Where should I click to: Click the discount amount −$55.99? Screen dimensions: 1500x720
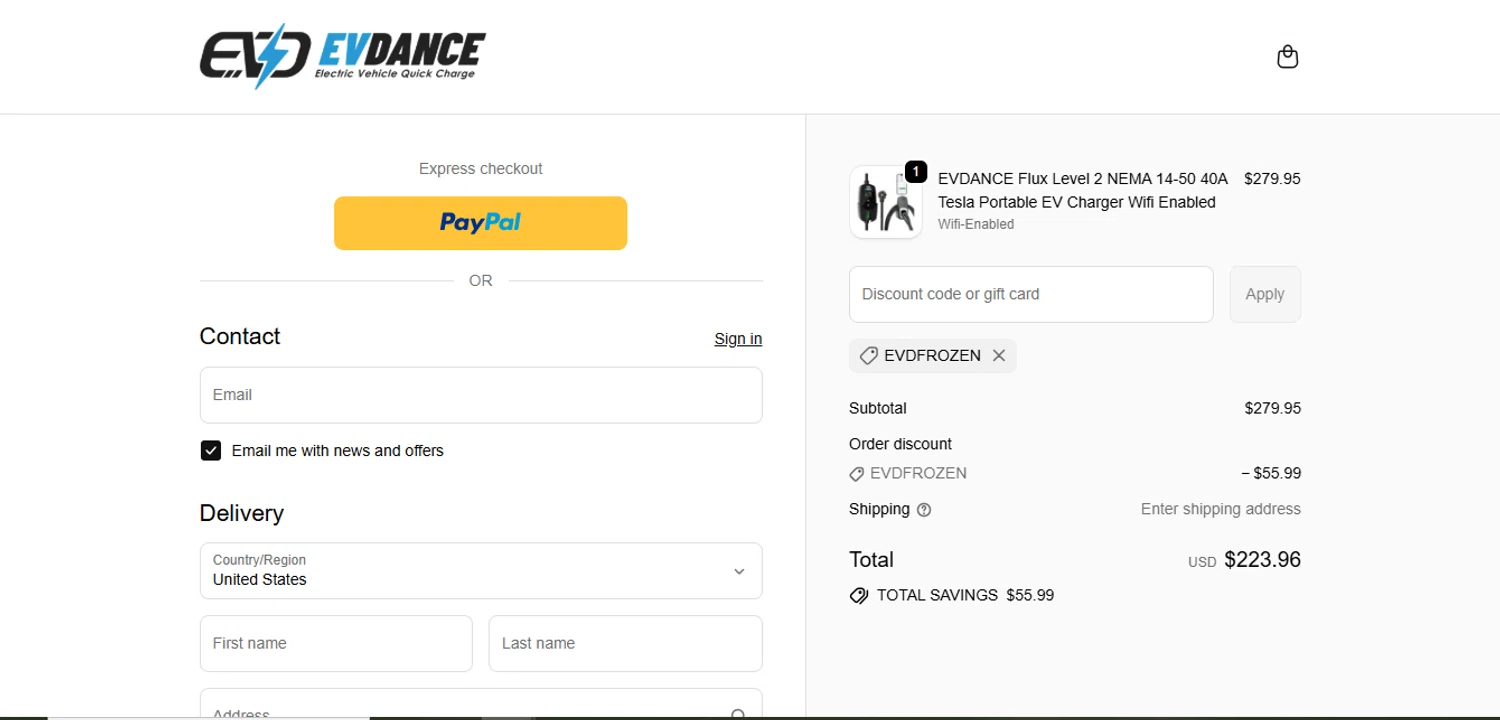coord(1271,473)
